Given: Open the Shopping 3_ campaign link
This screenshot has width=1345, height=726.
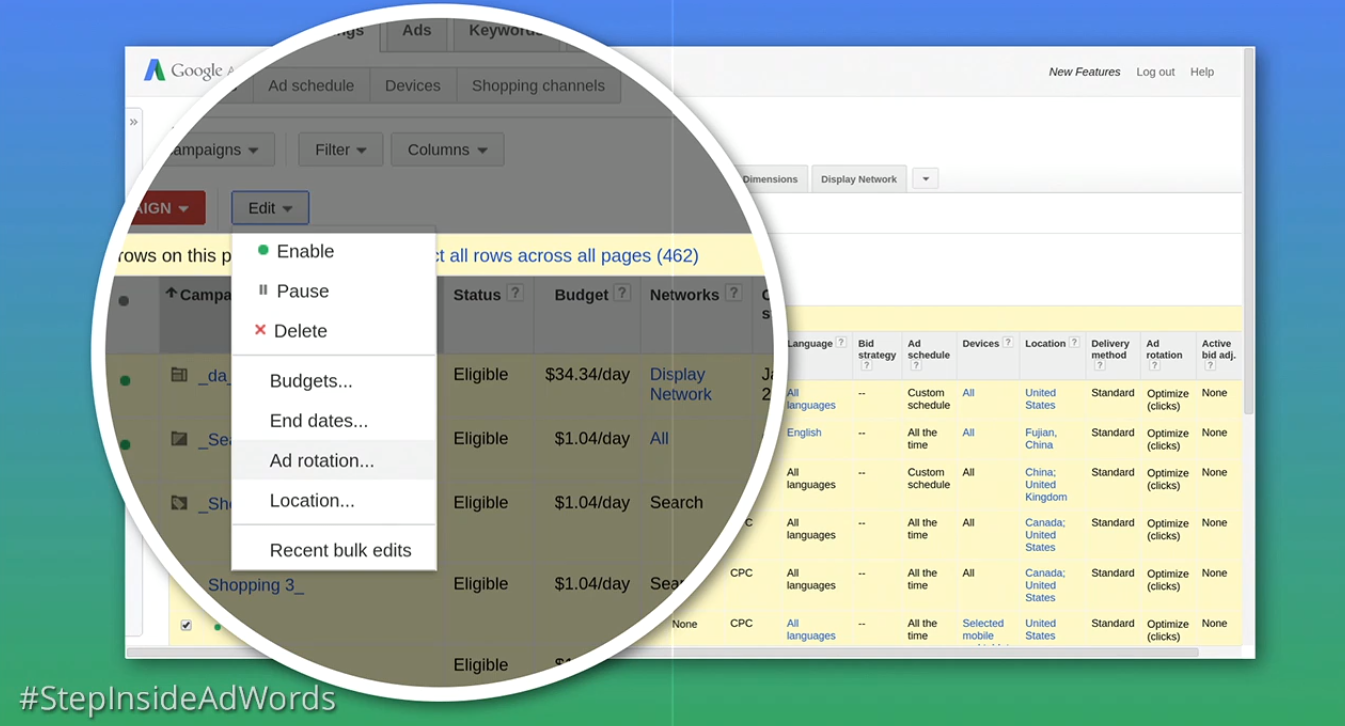Looking at the screenshot, I should (x=255, y=585).
